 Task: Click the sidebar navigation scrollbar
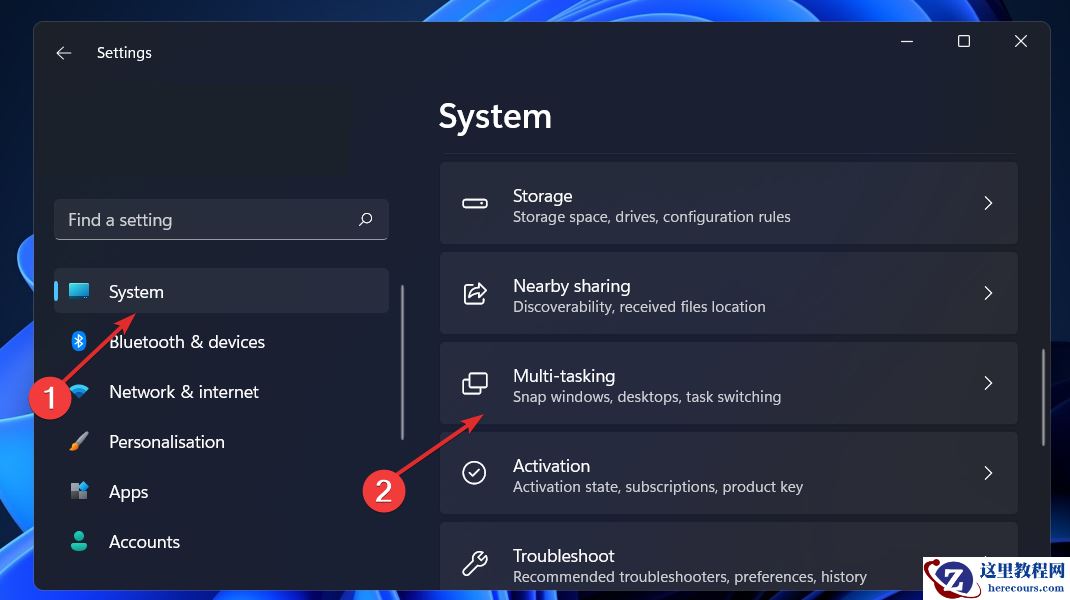pyautogui.click(x=402, y=362)
